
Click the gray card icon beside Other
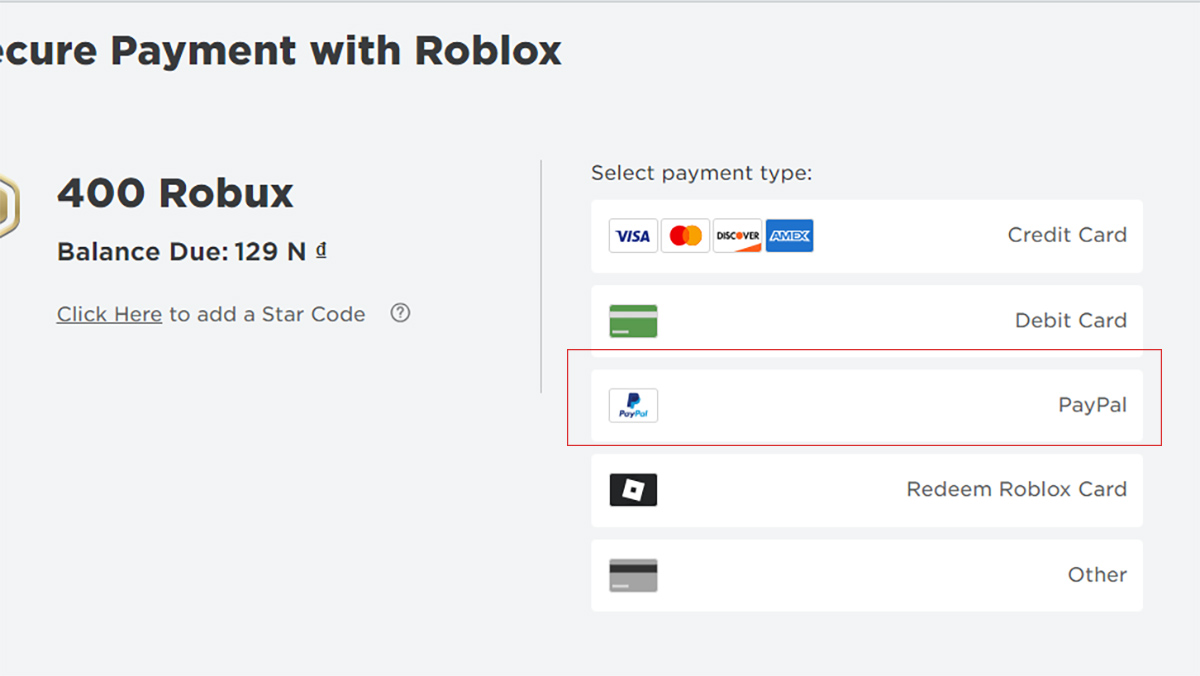tap(633, 574)
